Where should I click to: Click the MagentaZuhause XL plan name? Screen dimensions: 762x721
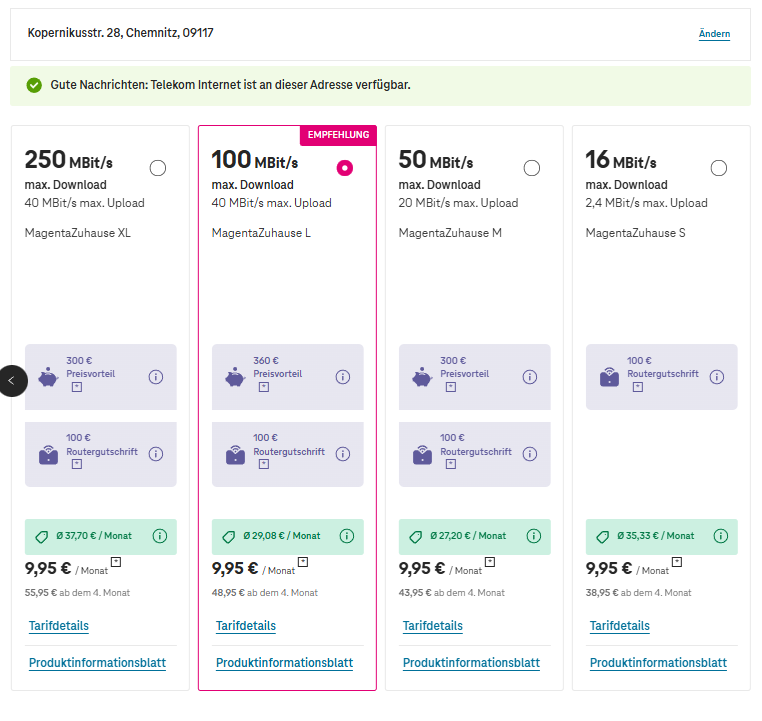click(78, 233)
